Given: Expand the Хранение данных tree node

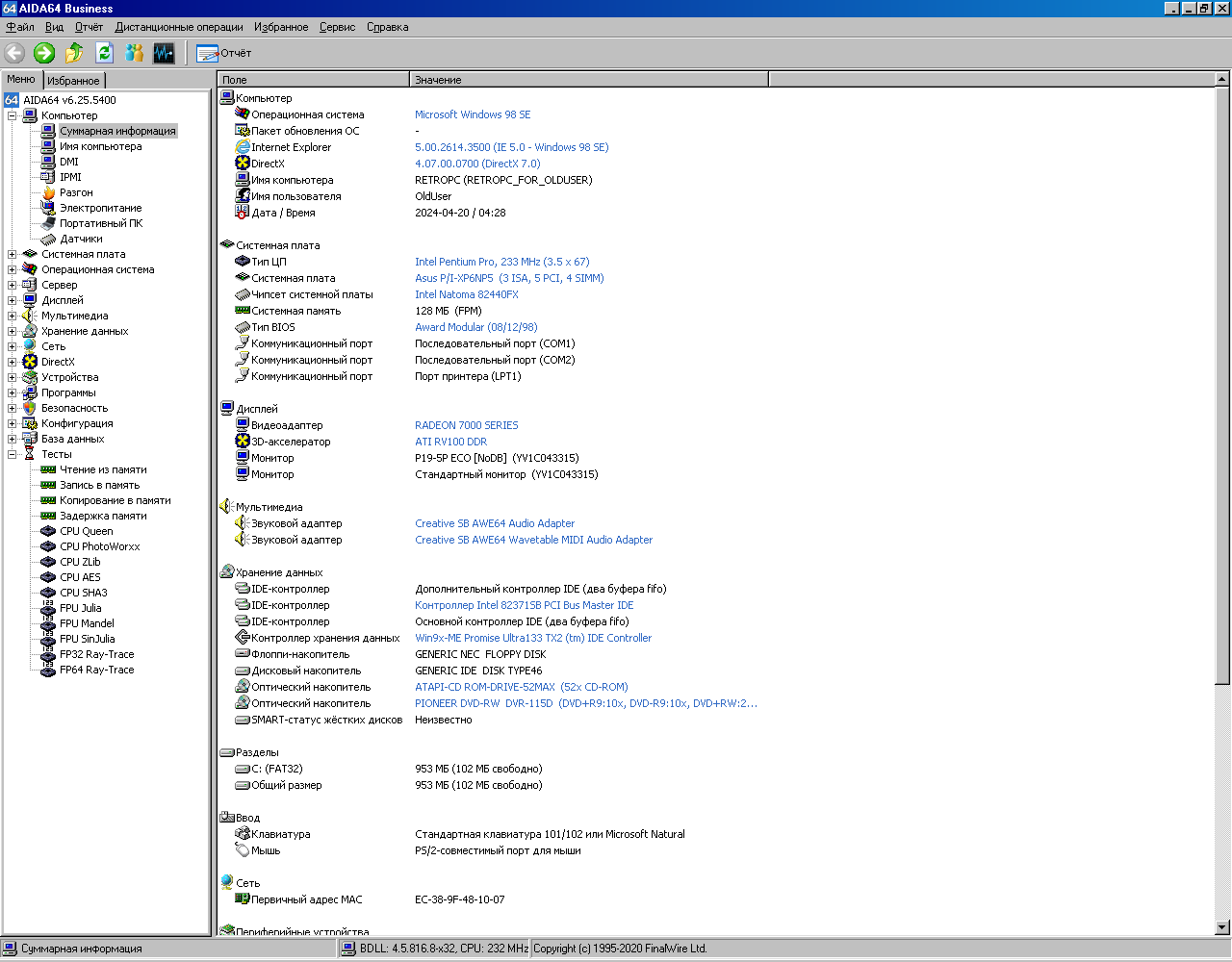Looking at the screenshot, I should point(13,331).
